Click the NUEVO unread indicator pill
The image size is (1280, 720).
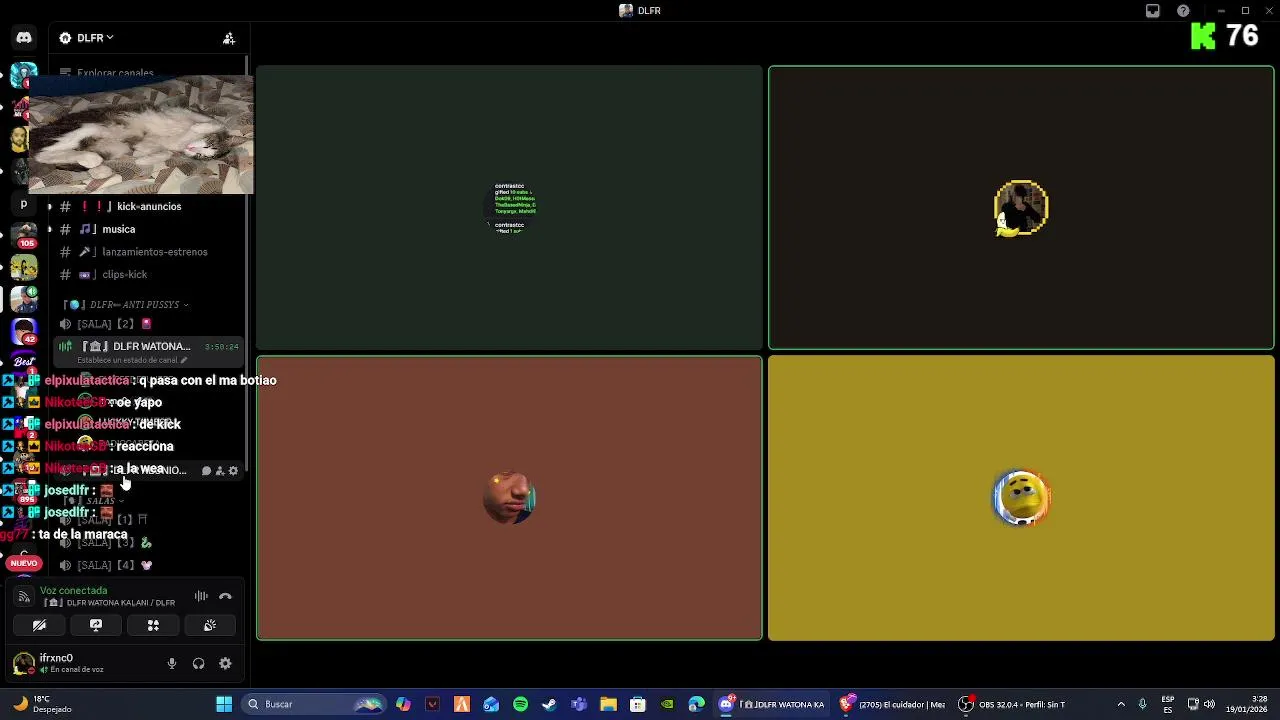[24, 563]
